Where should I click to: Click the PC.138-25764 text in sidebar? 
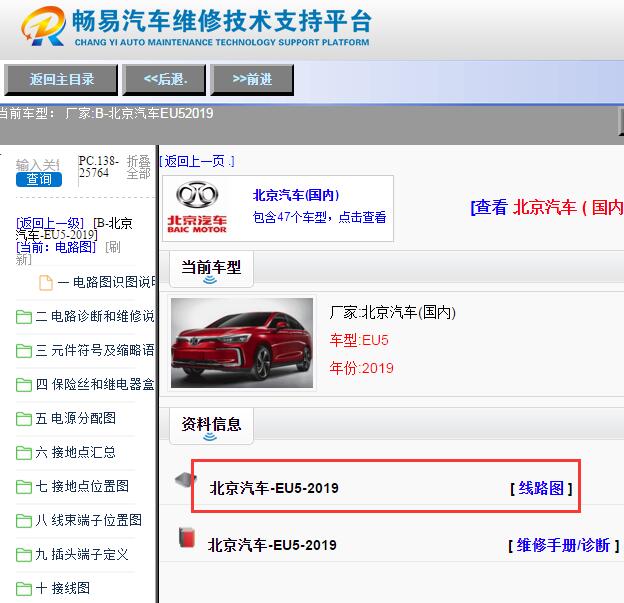(99, 167)
